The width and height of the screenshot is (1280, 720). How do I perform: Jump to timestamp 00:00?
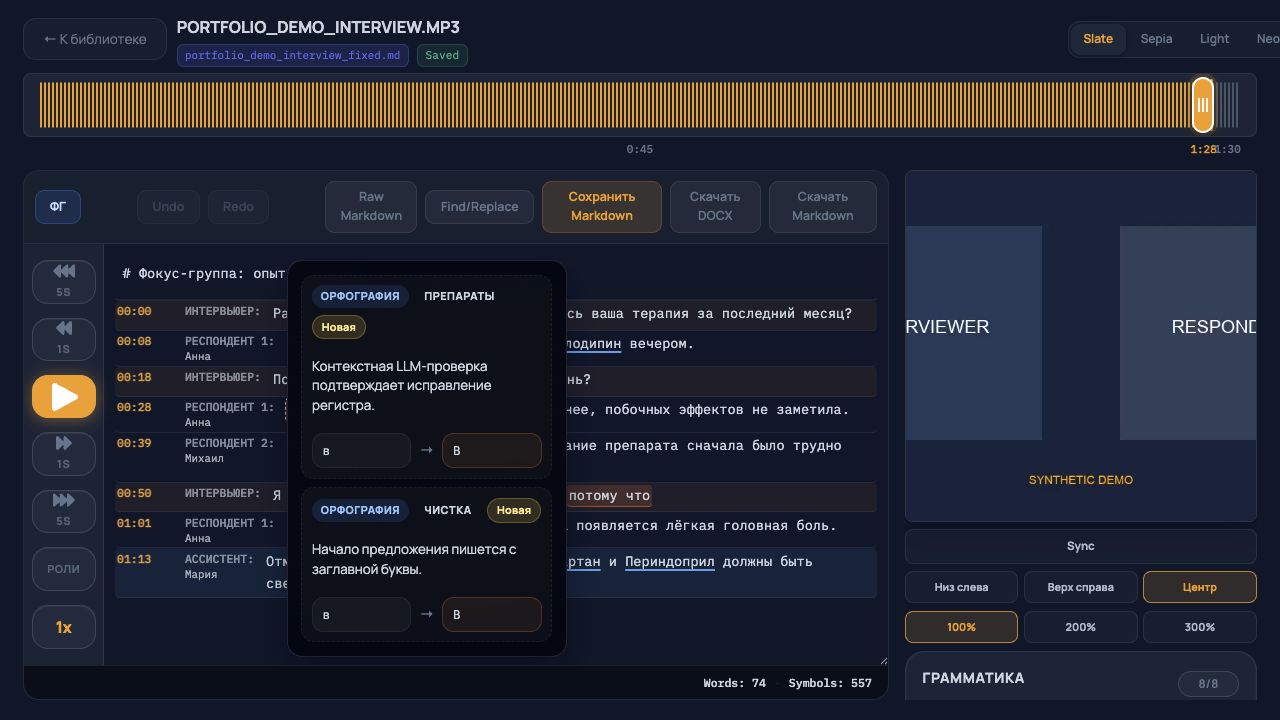(134, 312)
